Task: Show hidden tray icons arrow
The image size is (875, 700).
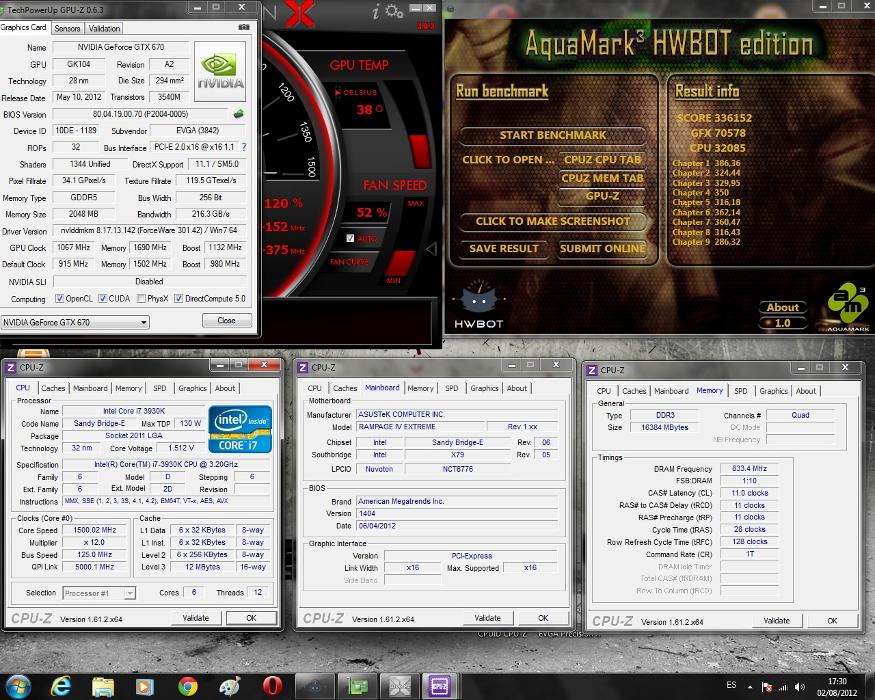Action: coord(750,687)
